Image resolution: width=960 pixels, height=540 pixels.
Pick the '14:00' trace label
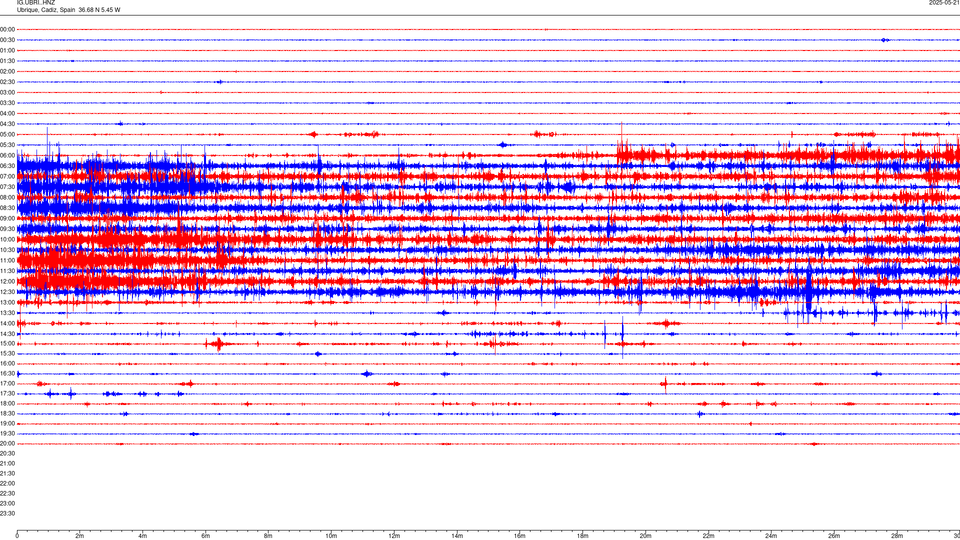click(x=7, y=323)
